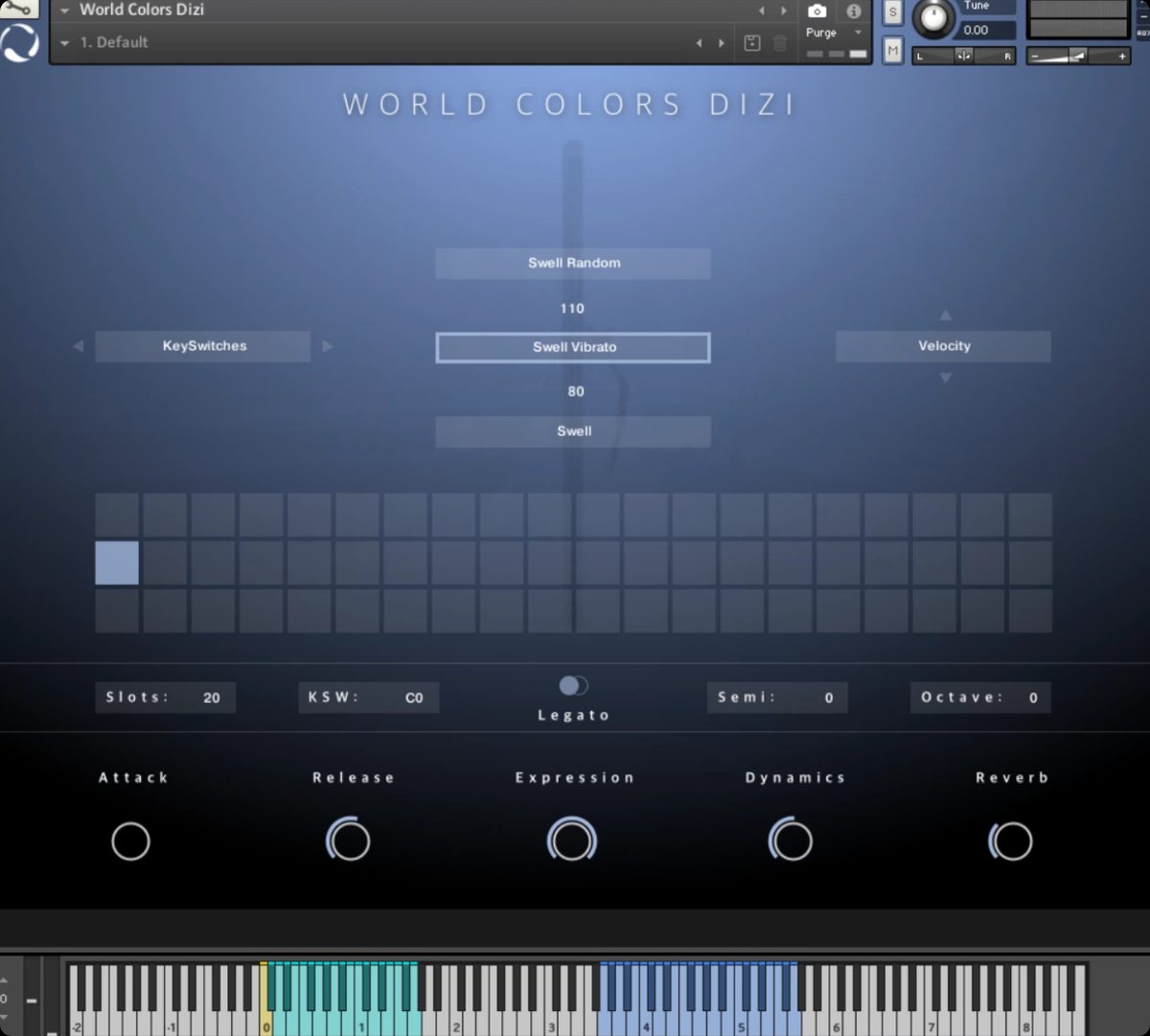
Task: Click the tune value field showing 0.00
Action: (987, 31)
